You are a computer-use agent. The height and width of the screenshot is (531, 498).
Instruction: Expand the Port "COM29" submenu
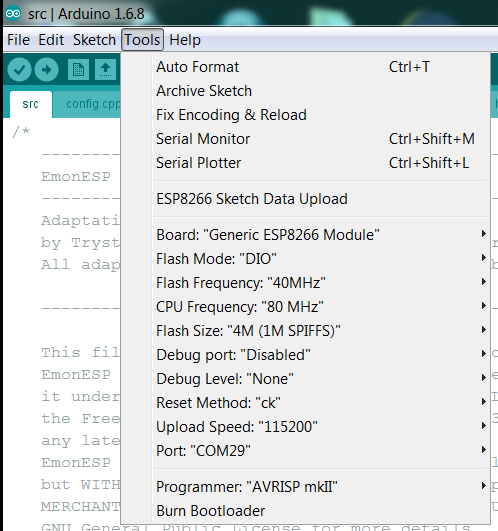pyautogui.click(x=305, y=451)
